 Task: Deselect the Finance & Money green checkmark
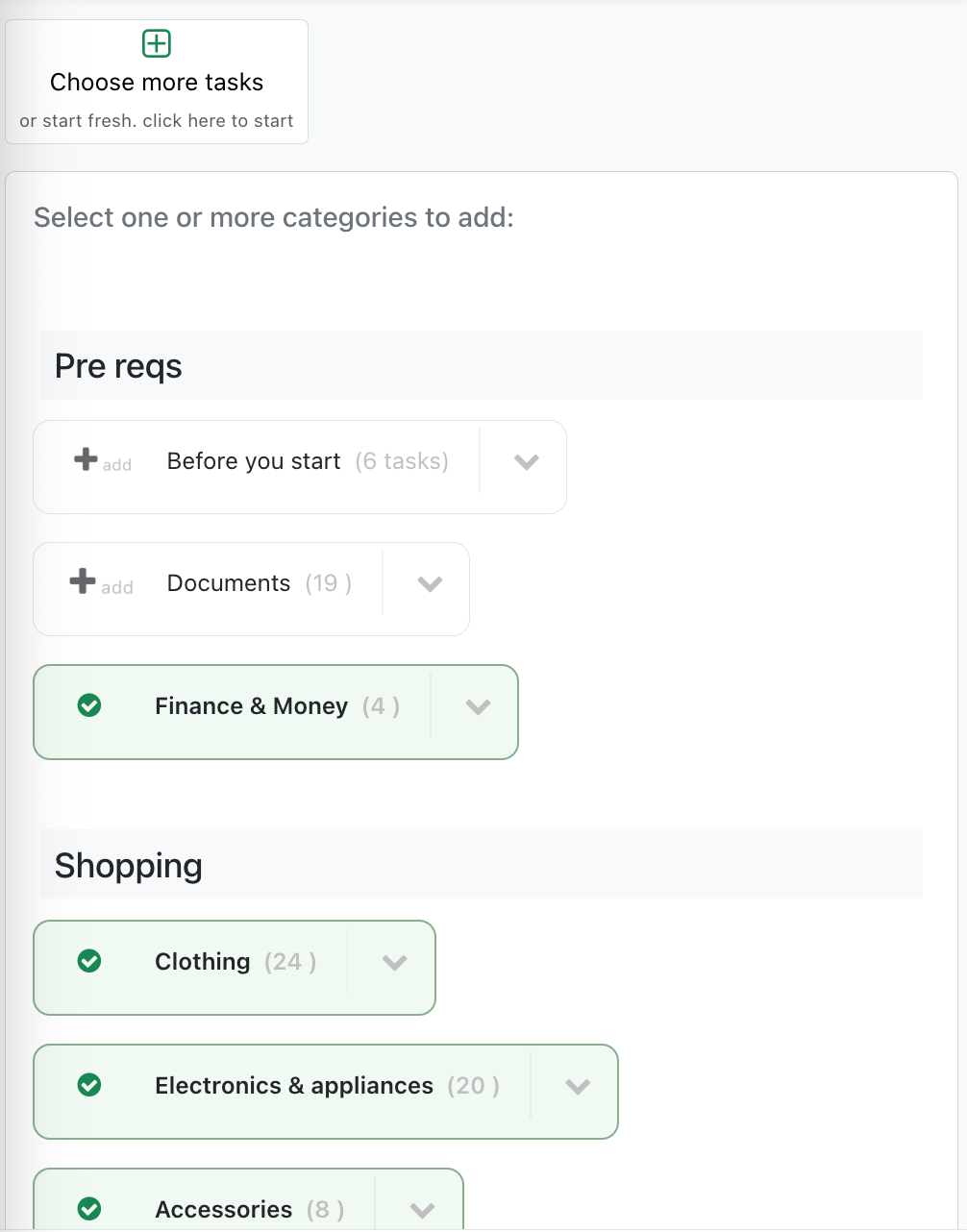[x=89, y=705]
